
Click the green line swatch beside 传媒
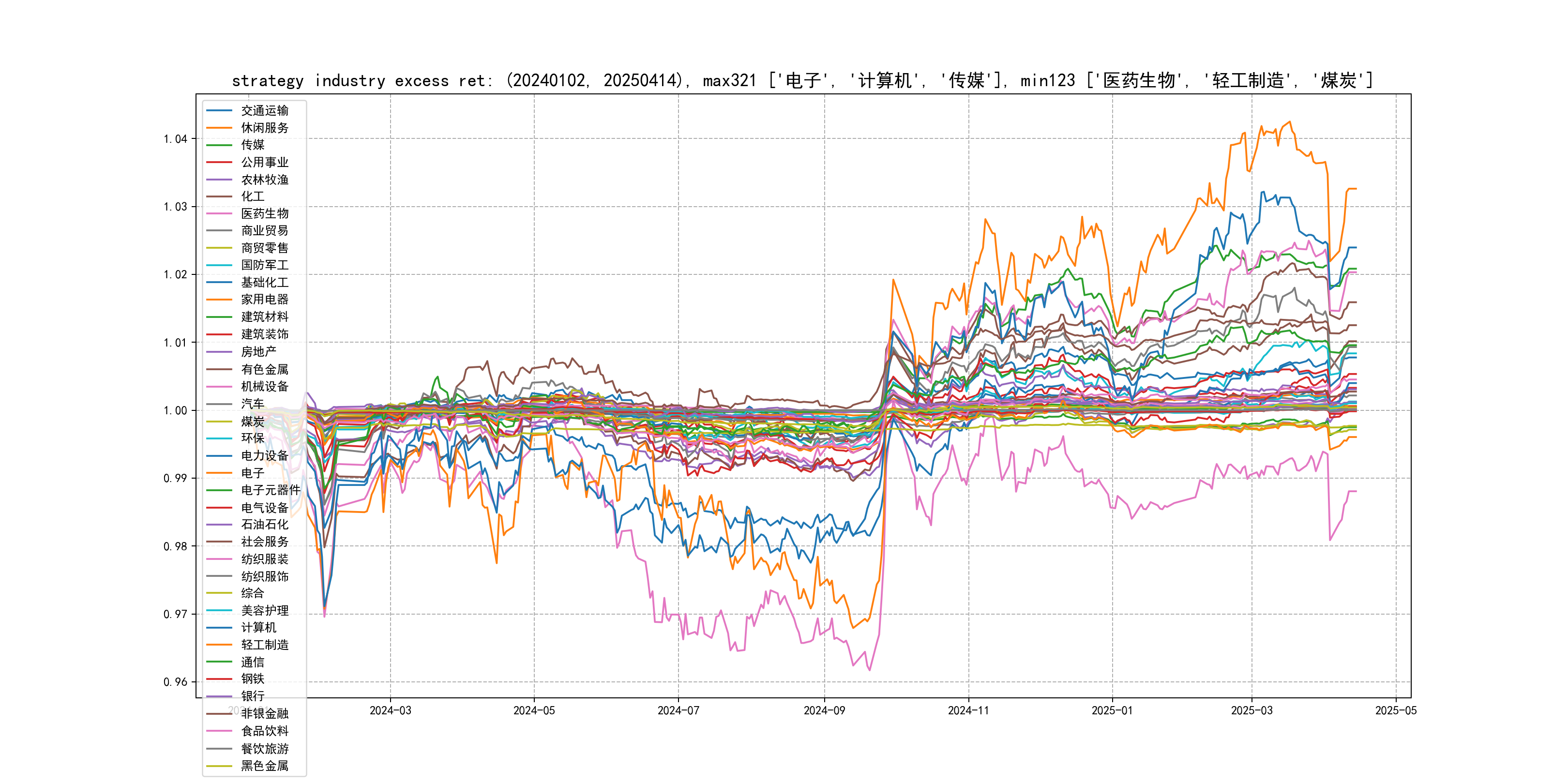(x=219, y=145)
